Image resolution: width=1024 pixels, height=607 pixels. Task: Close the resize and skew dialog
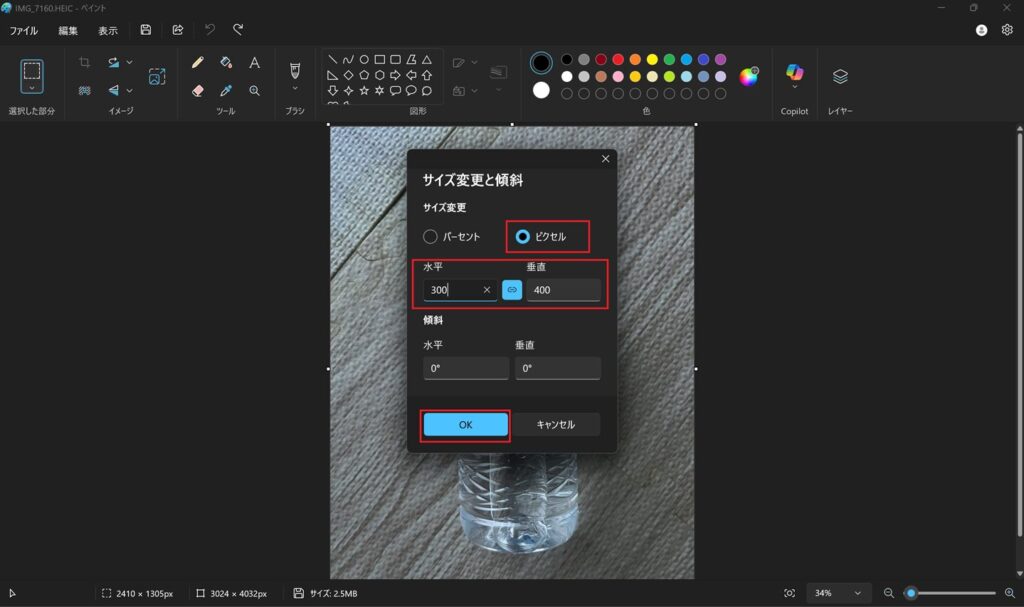pyautogui.click(x=605, y=159)
